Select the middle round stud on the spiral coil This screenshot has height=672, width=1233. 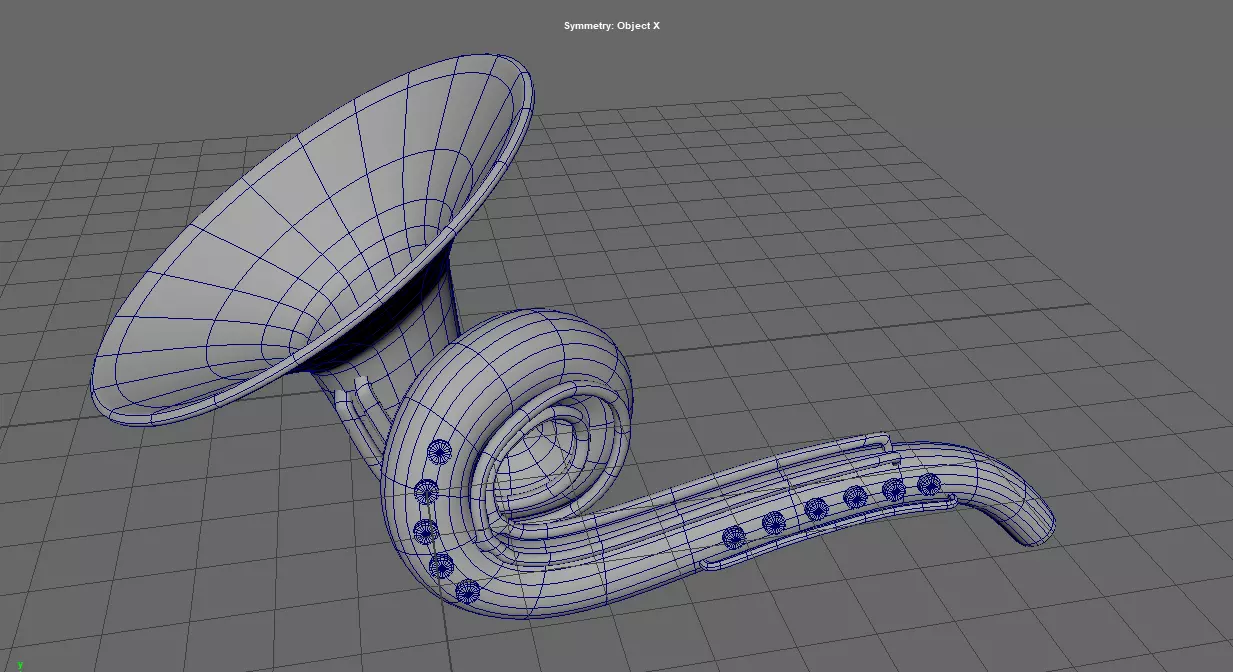[x=426, y=530]
